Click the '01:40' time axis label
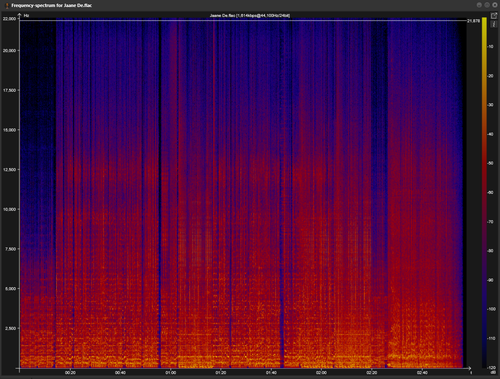500x379 pixels. (x=271, y=373)
